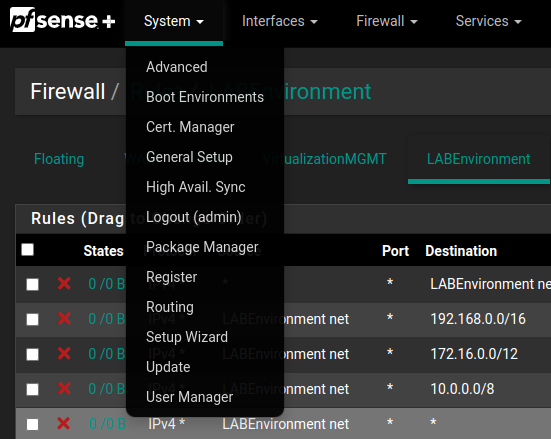Collapse the System dropdown menu
The height and width of the screenshot is (439, 551).
point(174,21)
